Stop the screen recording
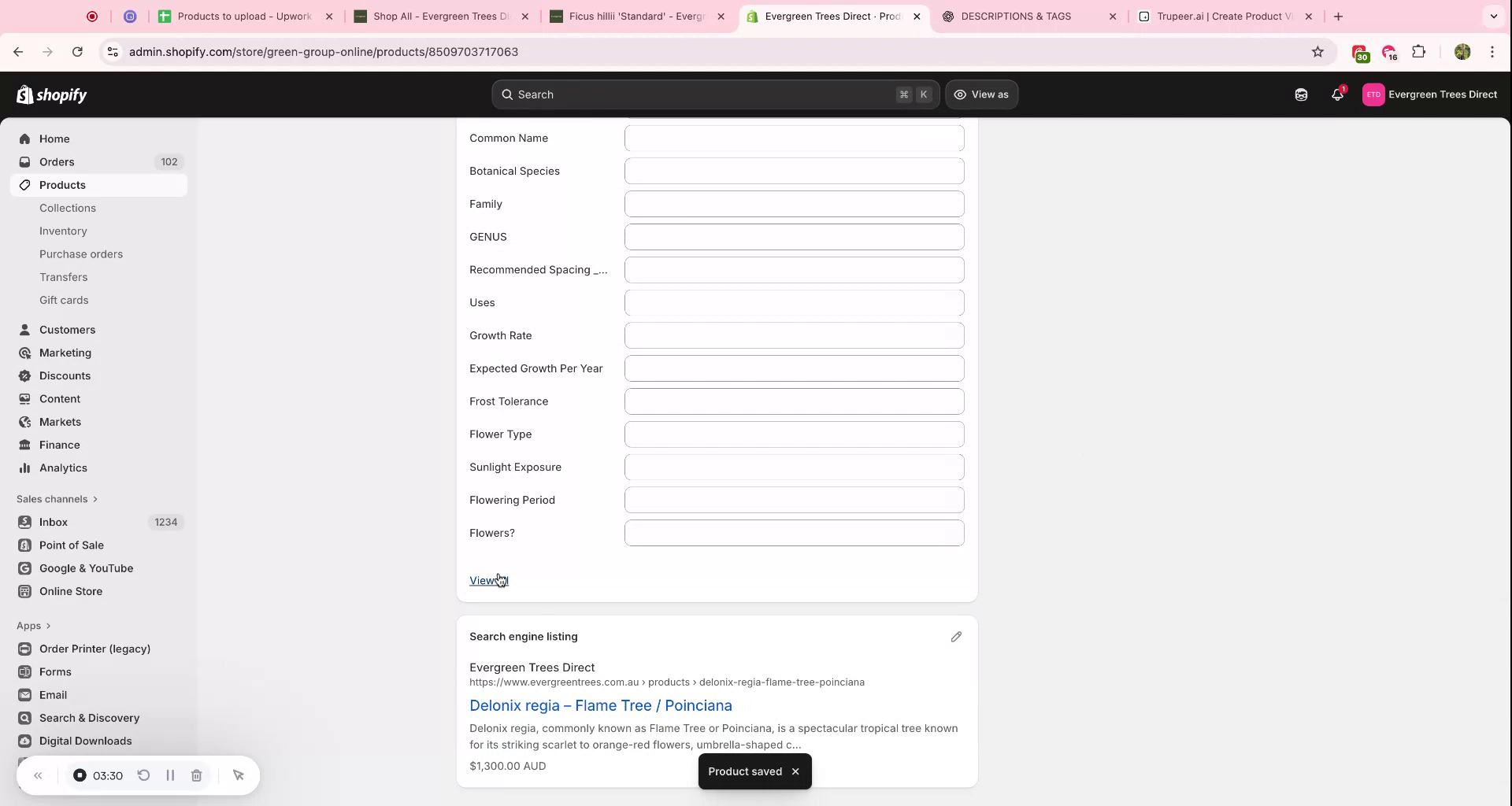1512x806 pixels. tap(80, 775)
